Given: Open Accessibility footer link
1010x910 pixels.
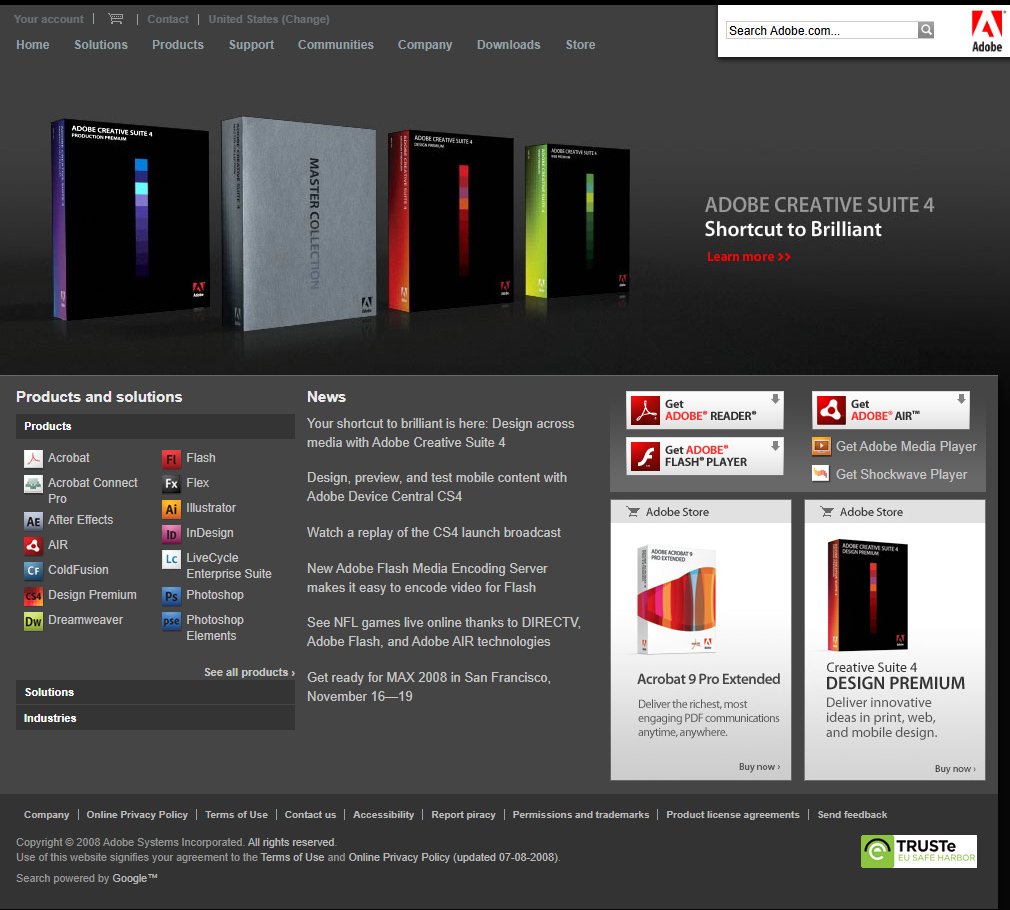Looking at the screenshot, I should 383,815.
